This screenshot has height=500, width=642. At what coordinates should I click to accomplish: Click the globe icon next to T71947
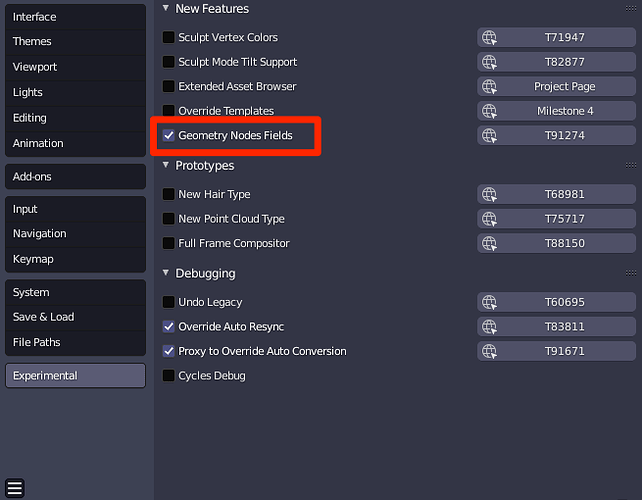click(x=489, y=38)
